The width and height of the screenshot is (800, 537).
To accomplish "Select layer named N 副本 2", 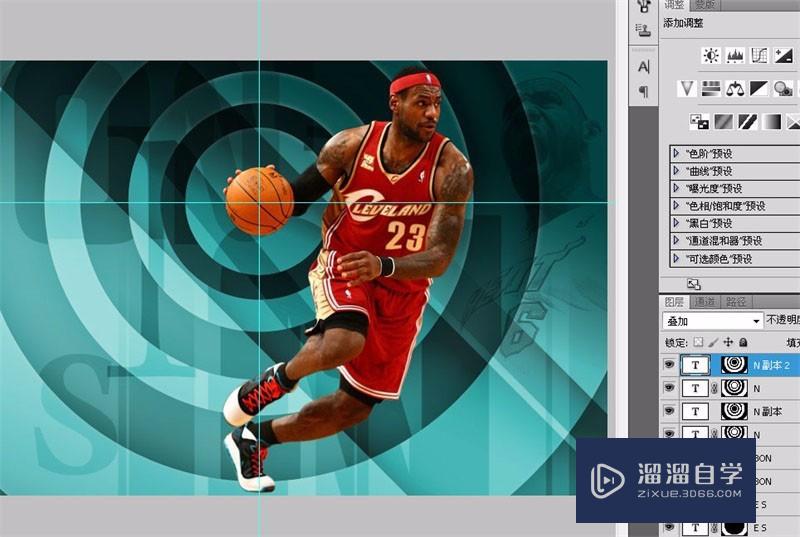I will (x=771, y=365).
